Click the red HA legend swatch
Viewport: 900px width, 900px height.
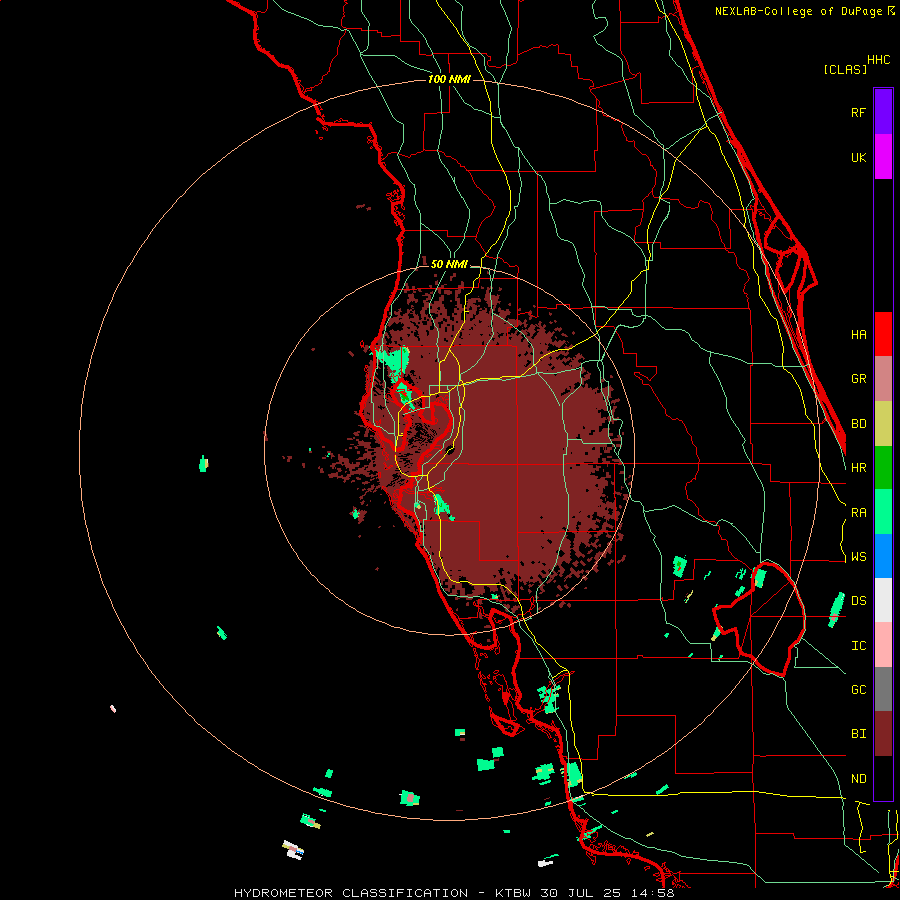pos(883,334)
